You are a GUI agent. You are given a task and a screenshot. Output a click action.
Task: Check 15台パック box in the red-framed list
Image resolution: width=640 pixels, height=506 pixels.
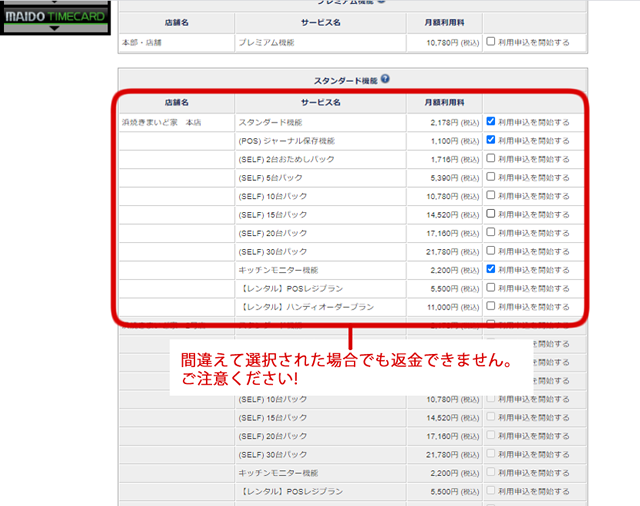click(x=491, y=214)
